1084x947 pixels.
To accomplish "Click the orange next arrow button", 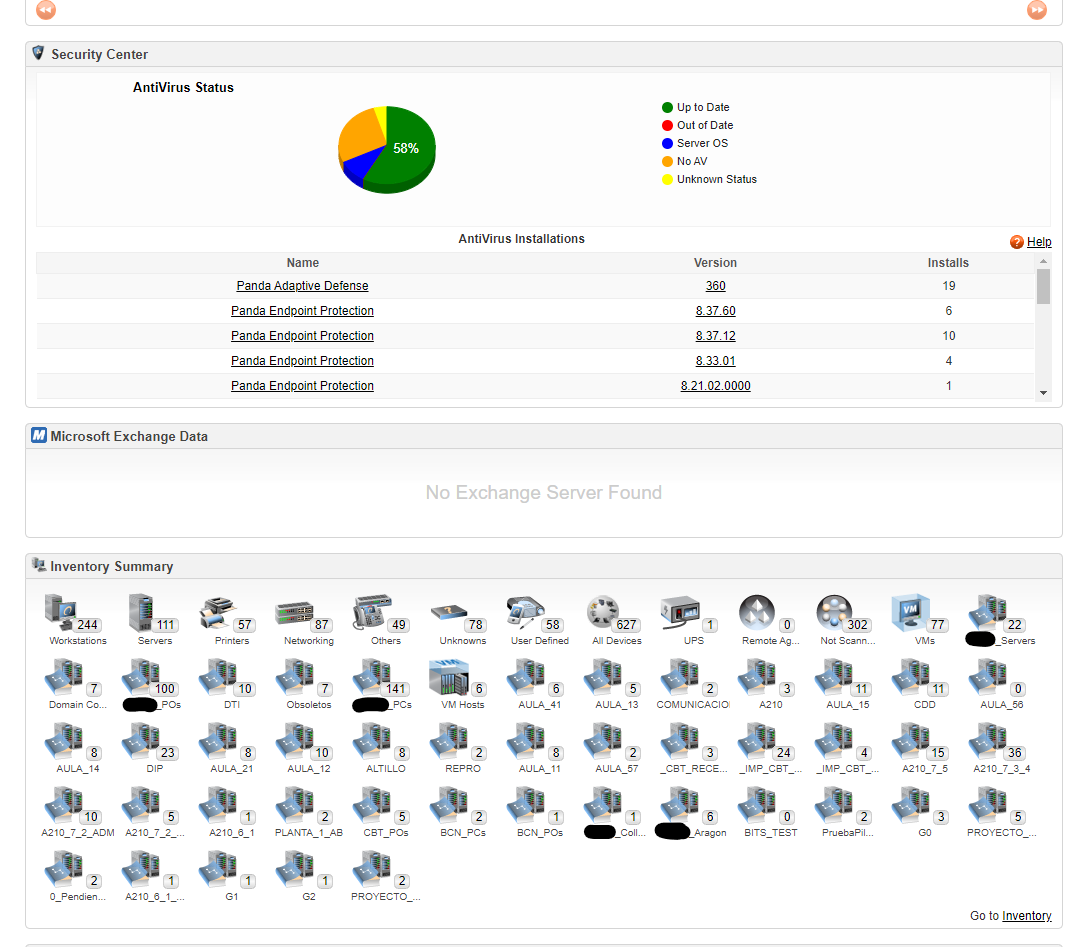I will coord(1037,10).
